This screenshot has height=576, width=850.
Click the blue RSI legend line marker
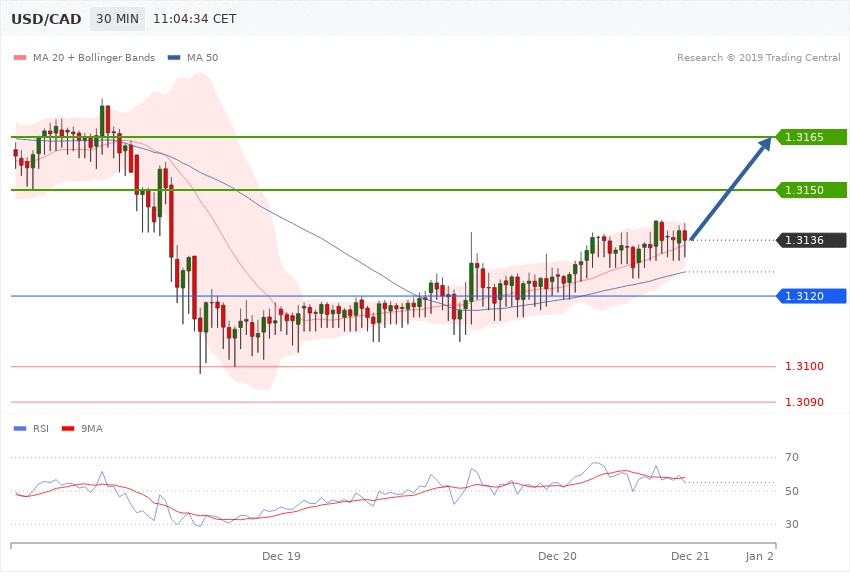20,429
